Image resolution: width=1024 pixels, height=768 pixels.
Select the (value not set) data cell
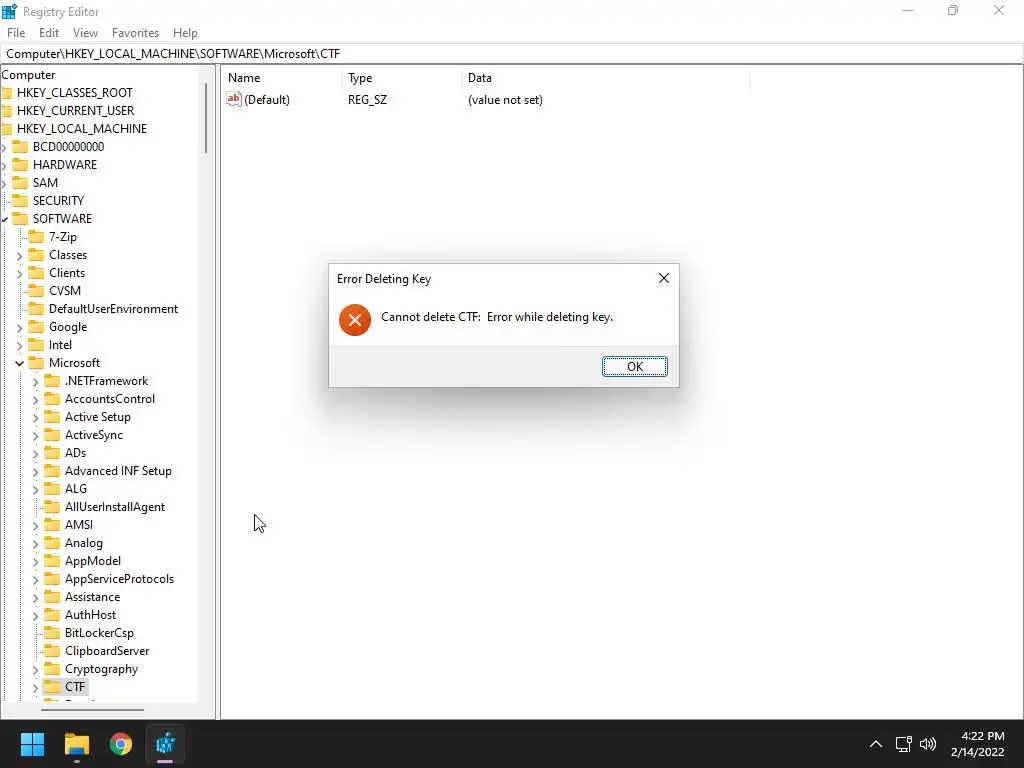point(505,100)
